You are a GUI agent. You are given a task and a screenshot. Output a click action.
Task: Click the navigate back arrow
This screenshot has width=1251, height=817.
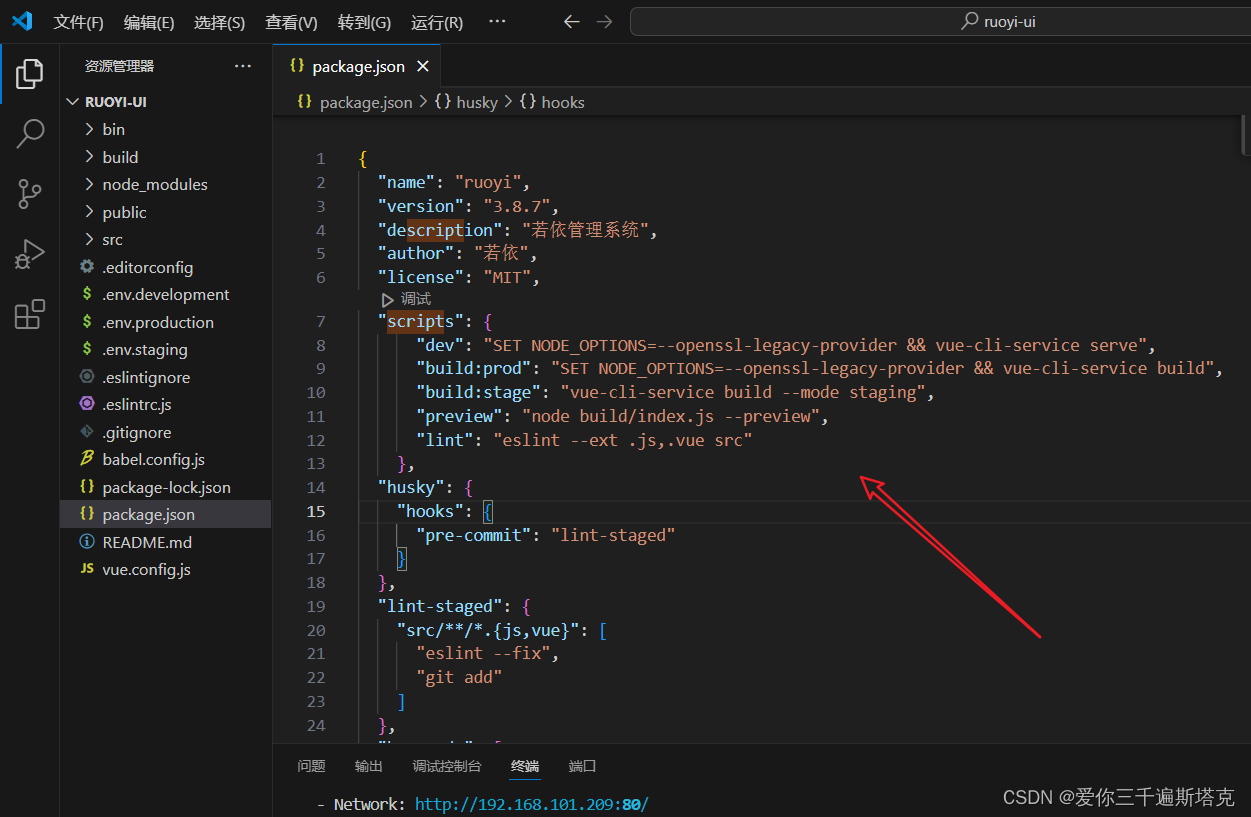tap(570, 21)
